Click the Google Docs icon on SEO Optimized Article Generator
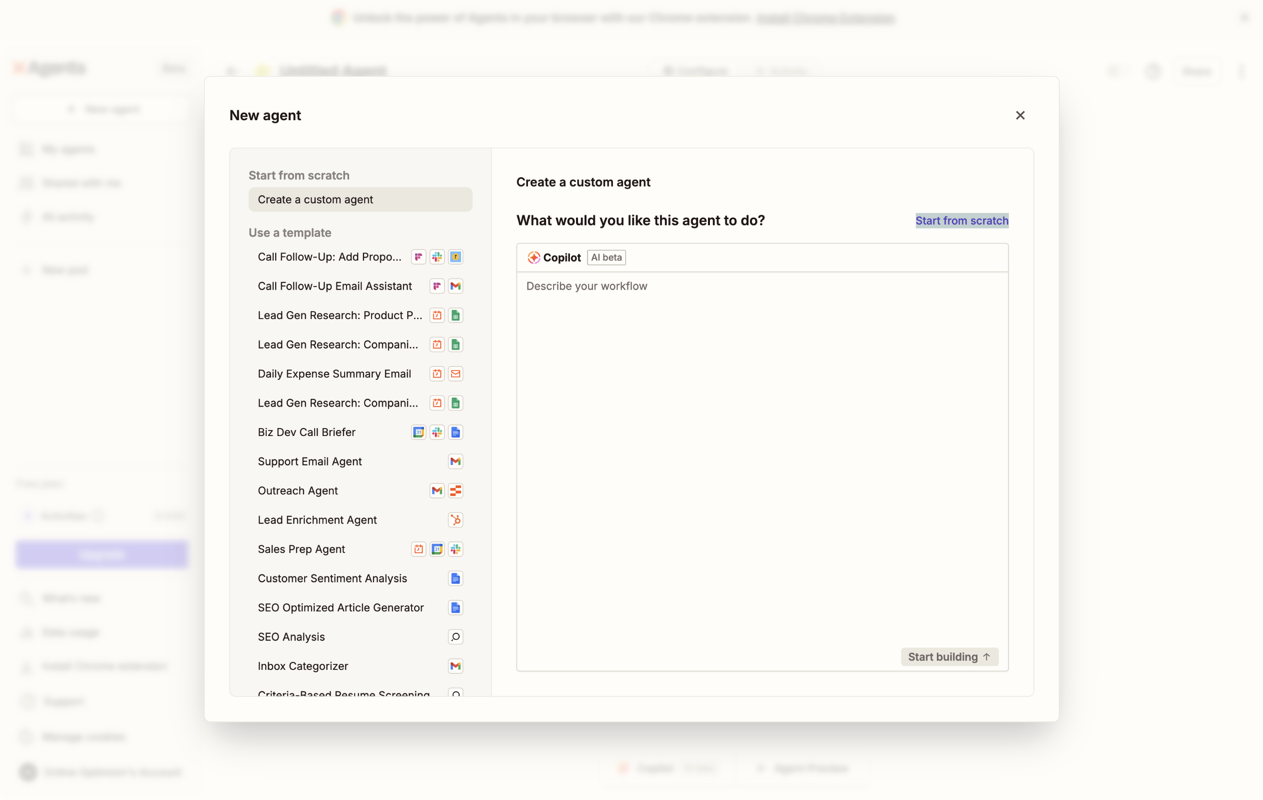The image size is (1263, 800). click(455, 608)
